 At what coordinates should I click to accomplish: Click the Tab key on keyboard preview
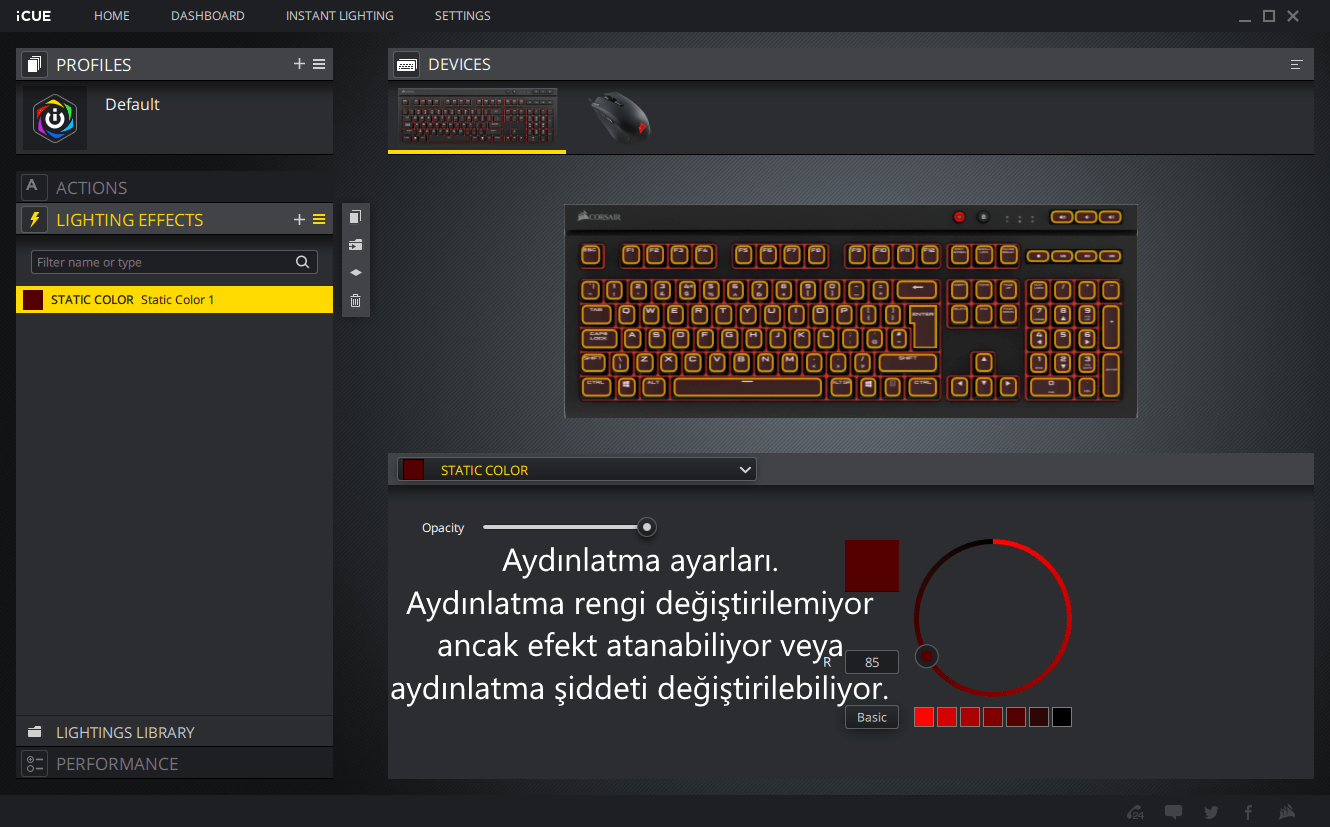point(596,313)
